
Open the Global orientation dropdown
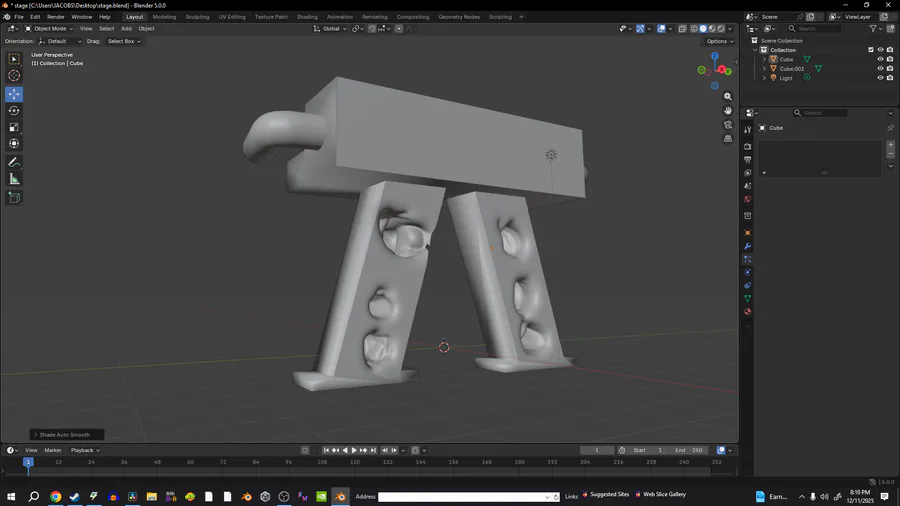[x=330, y=29]
